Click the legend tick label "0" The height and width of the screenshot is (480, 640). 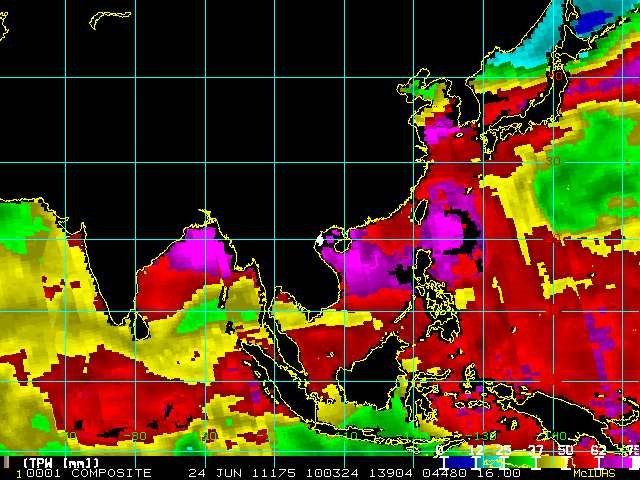point(439,450)
